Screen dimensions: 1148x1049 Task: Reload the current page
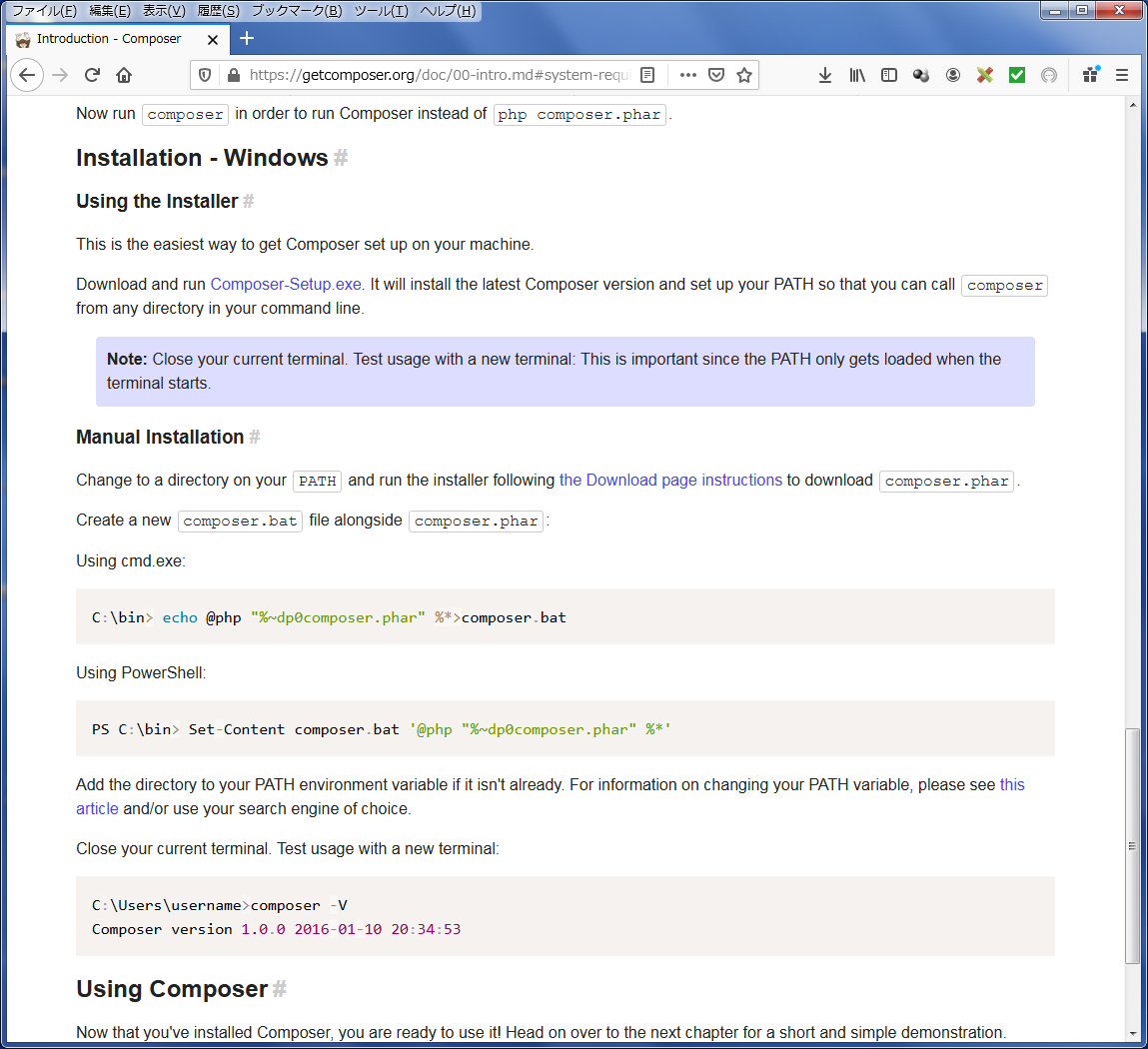tap(92, 75)
